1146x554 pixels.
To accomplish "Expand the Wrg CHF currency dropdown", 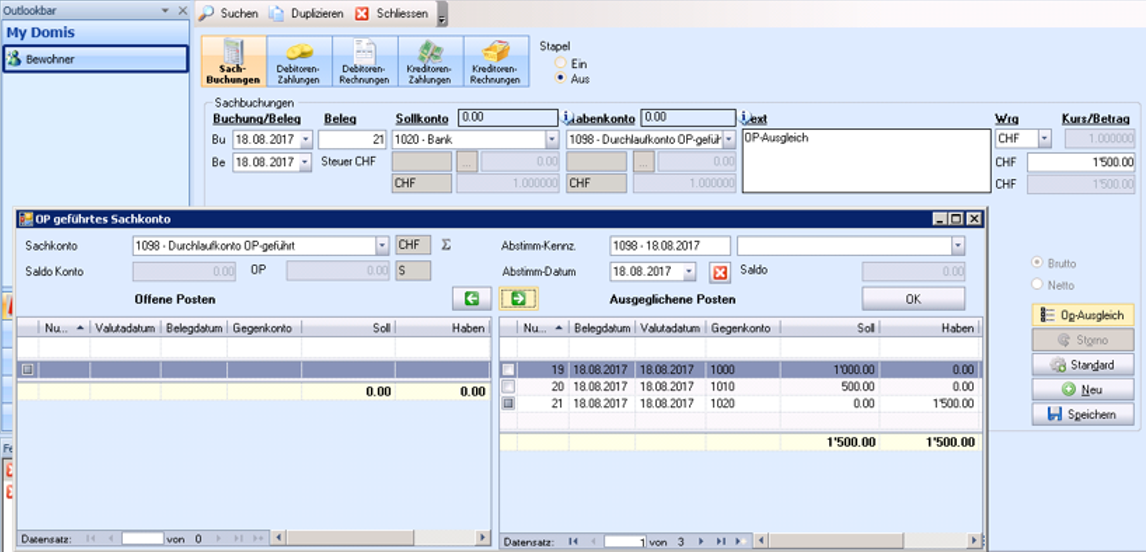I will (x=1044, y=139).
